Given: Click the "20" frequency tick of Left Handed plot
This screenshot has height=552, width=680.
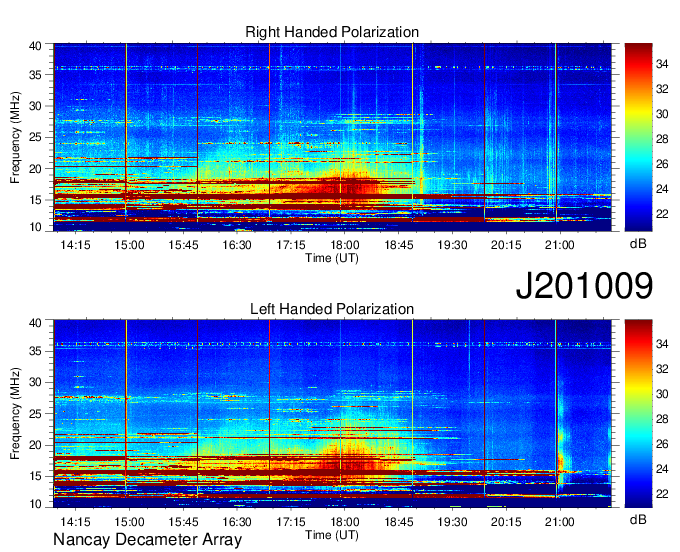Looking at the screenshot, I should [x=35, y=445].
